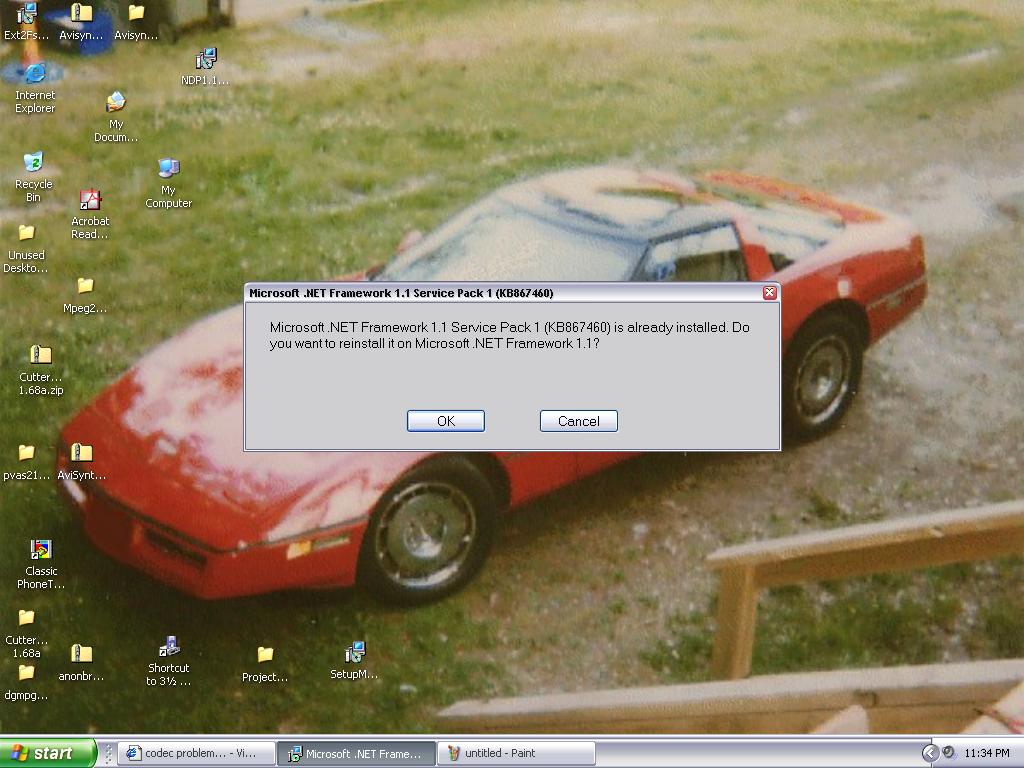Open the Unused Desktop shortcuts folder
This screenshot has width=1024, height=768.
tap(26, 249)
